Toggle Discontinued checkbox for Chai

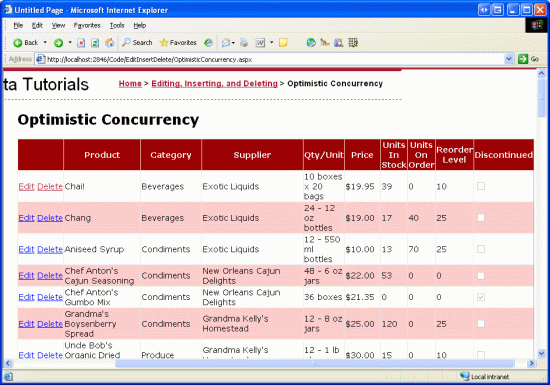[x=481, y=186]
